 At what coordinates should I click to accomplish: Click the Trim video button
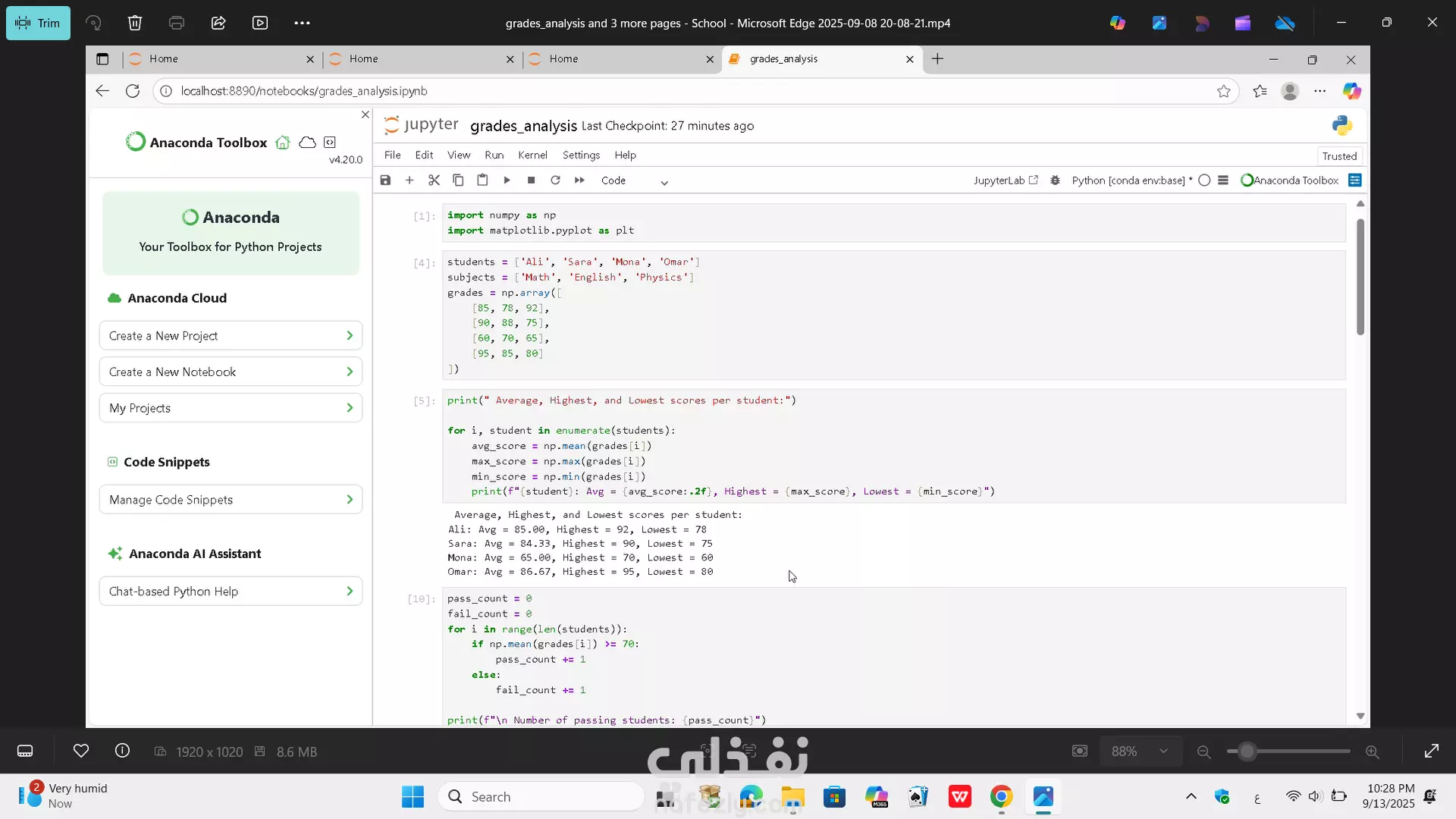[38, 23]
